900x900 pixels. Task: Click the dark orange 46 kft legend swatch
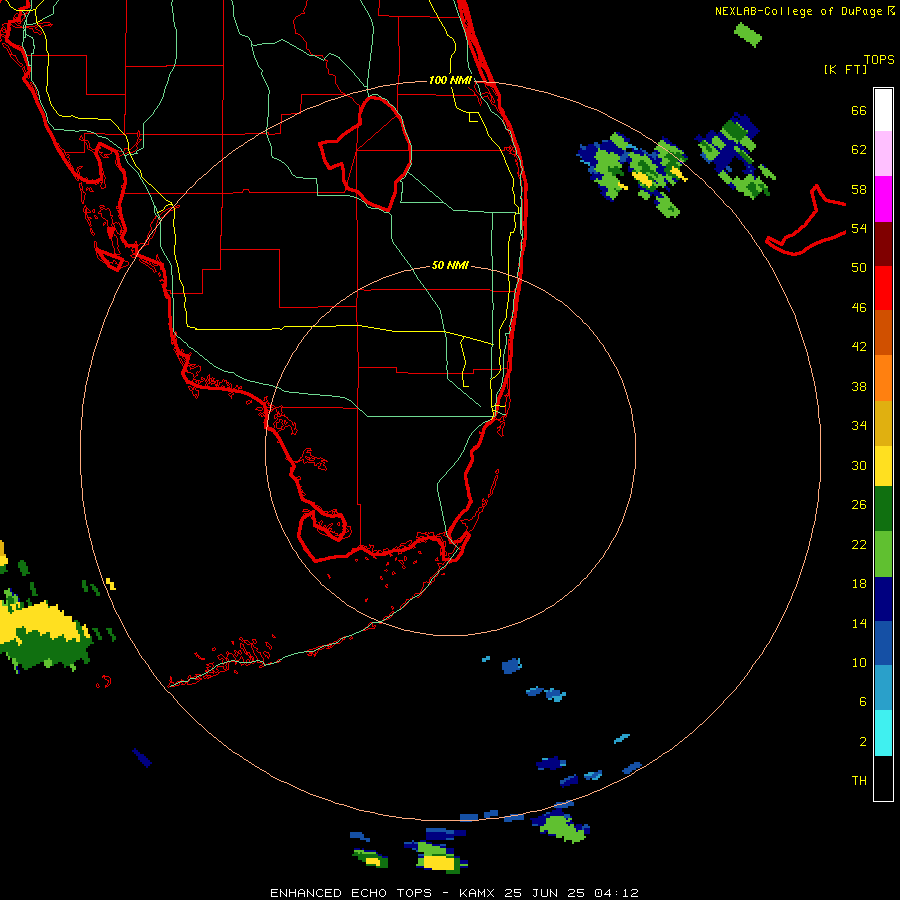[883, 333]
